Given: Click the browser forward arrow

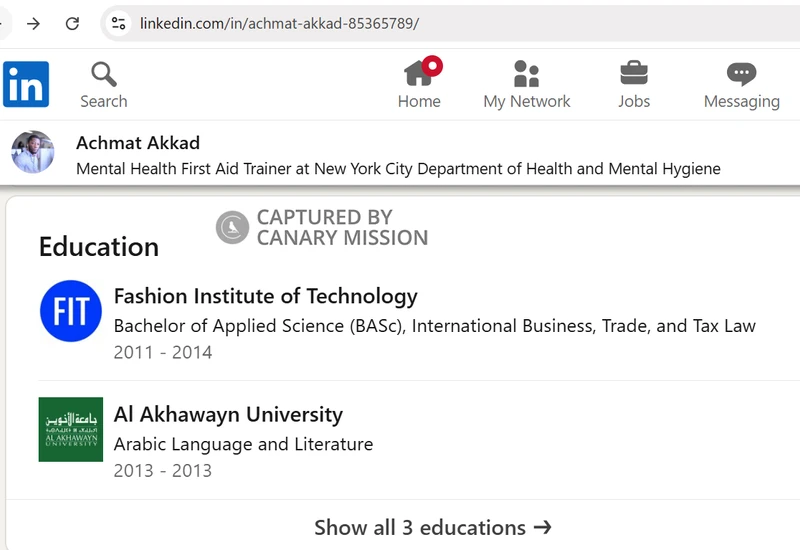Looking at the screenshot, I should [x=33, y=23].
